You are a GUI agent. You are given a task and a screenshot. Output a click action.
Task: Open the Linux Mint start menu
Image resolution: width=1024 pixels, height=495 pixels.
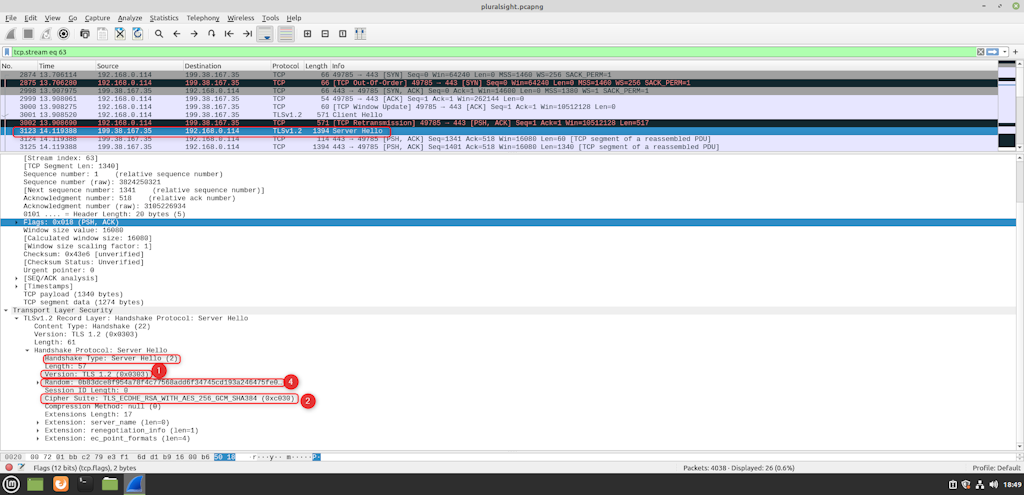coord(10,484)
